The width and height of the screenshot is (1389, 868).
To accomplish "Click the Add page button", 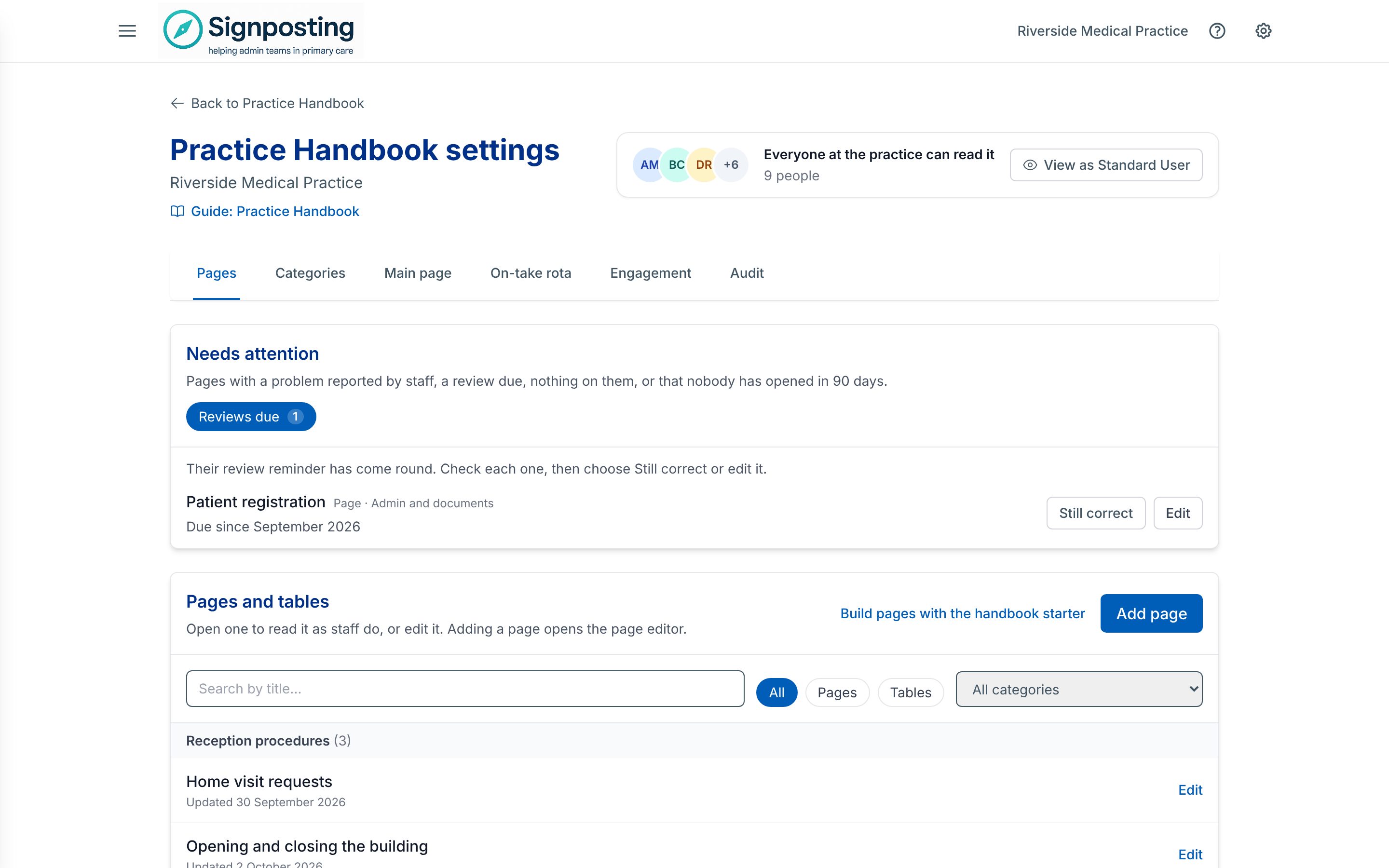I will coord(1151,614).
